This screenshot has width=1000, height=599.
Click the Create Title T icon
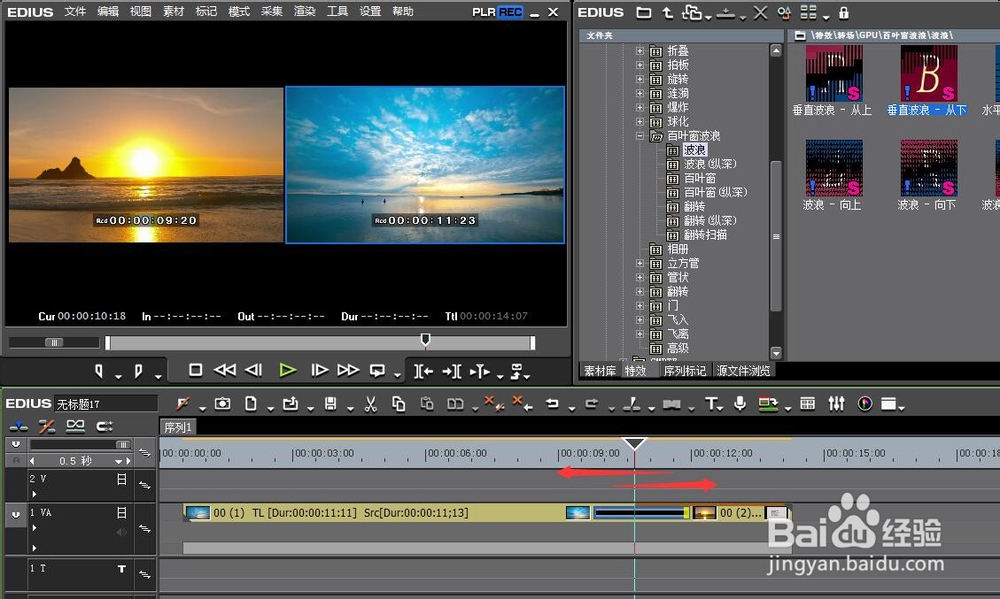[710, 404]
